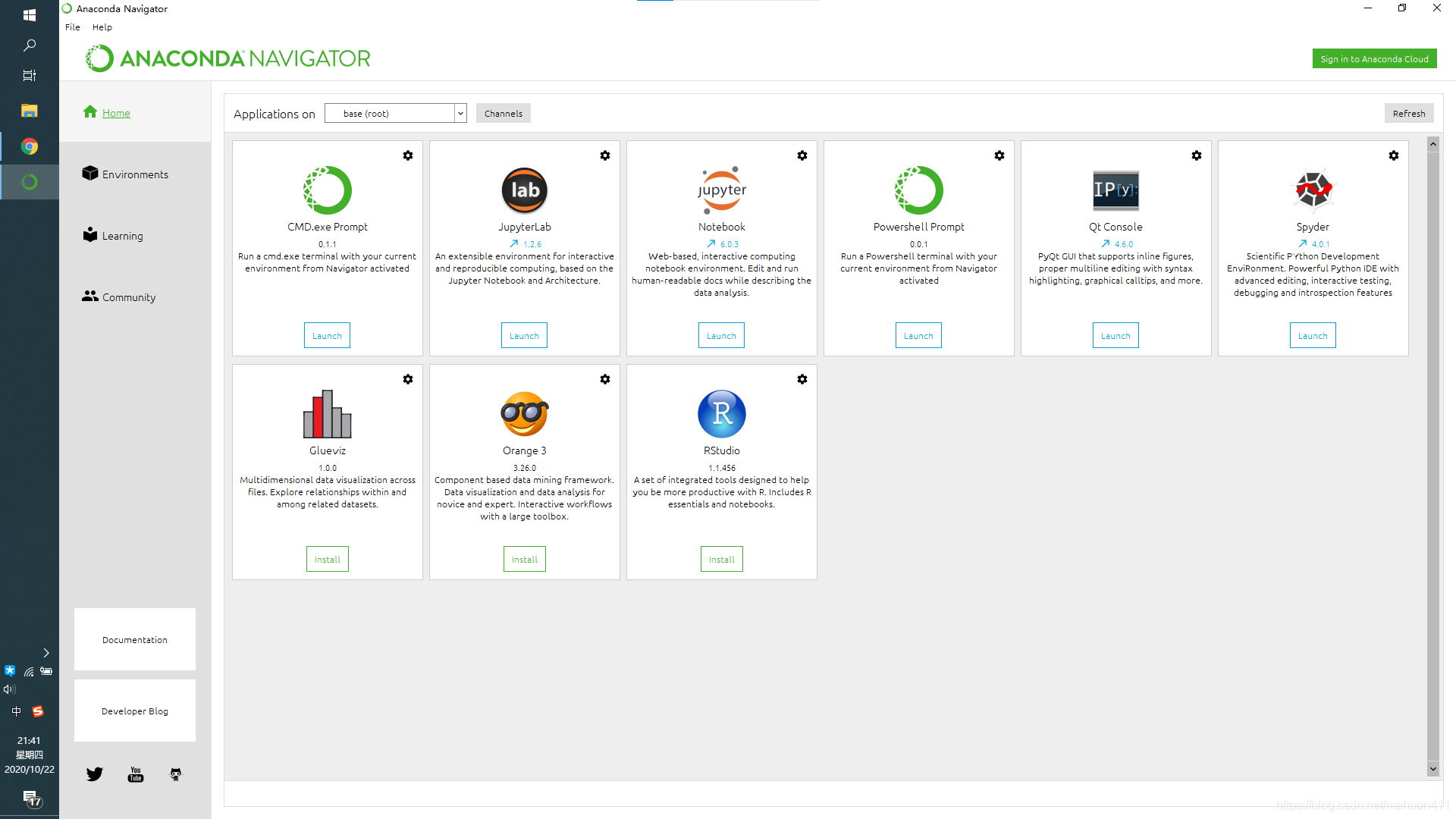This screenshot has height=819, width=1456.
Task: Refresh the applications list
Action: point(1409,114)
